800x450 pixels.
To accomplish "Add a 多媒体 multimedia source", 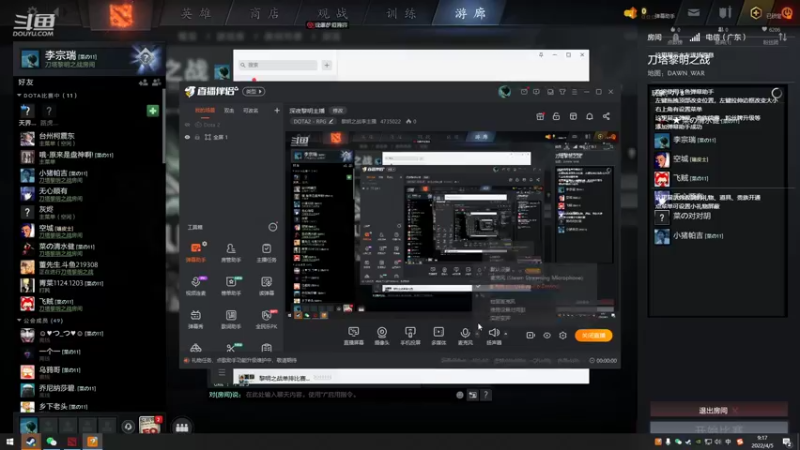I will coord(438,336).
